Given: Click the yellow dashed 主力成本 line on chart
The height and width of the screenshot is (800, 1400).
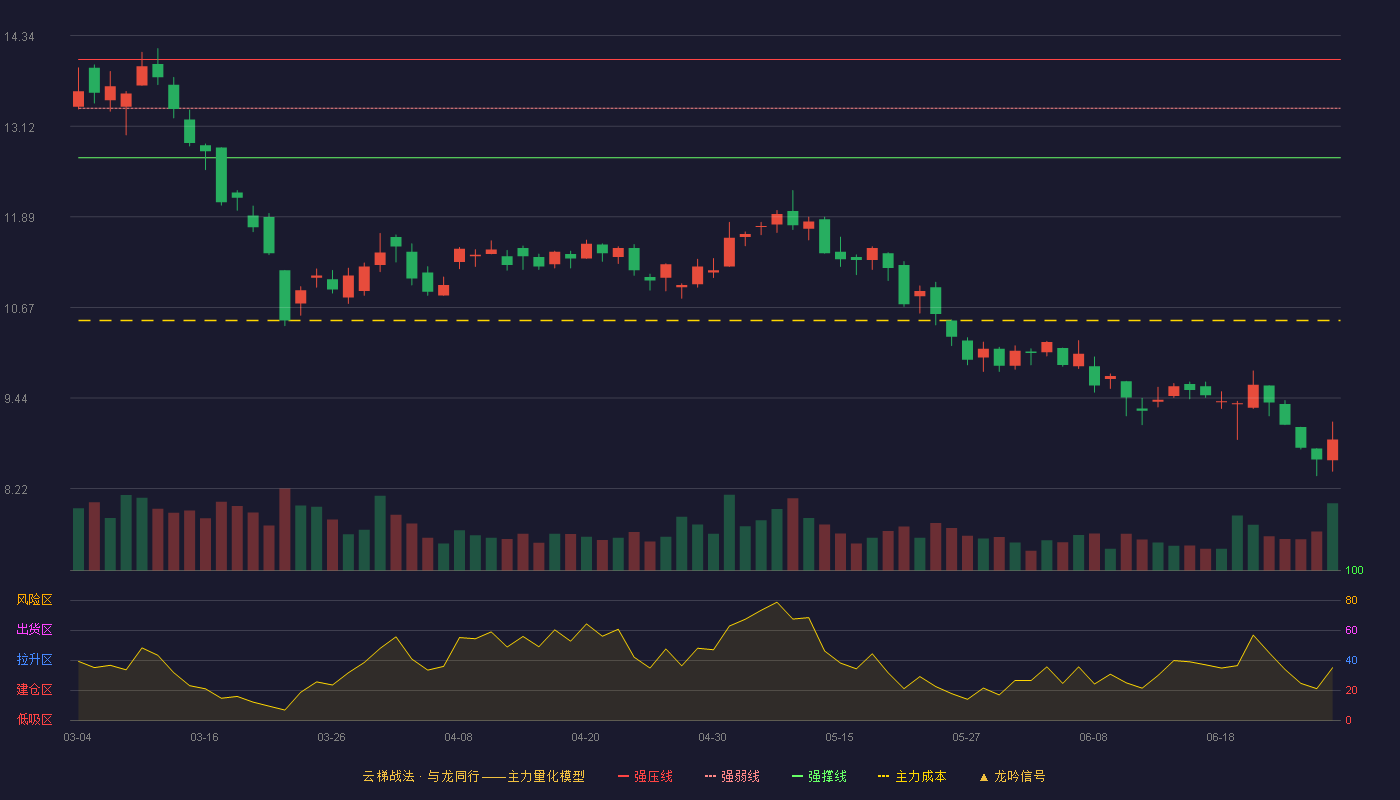Looking at the screenshot, I should pyautogui.click(x=709, y=320).
